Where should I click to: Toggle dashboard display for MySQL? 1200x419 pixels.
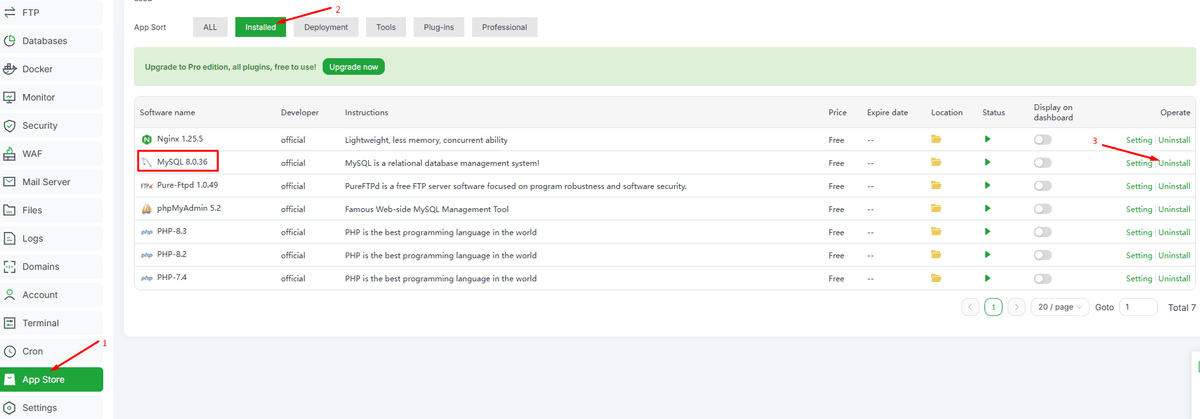[1043, 163]
